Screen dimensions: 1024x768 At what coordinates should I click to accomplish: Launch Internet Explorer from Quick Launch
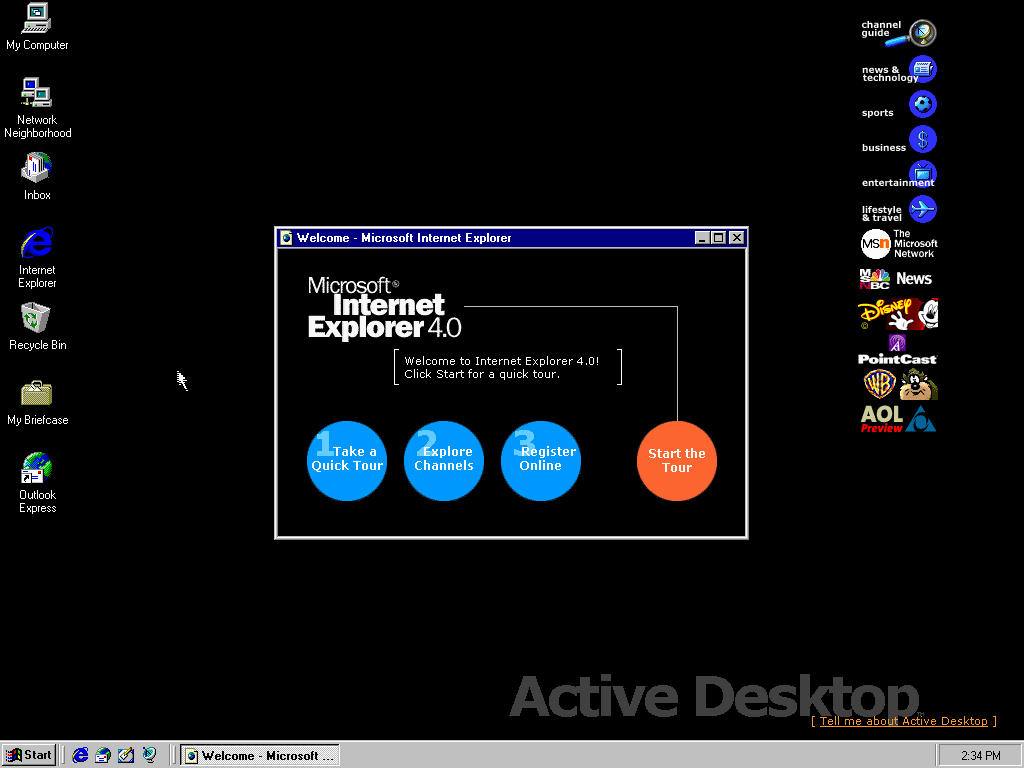point(80,756)
